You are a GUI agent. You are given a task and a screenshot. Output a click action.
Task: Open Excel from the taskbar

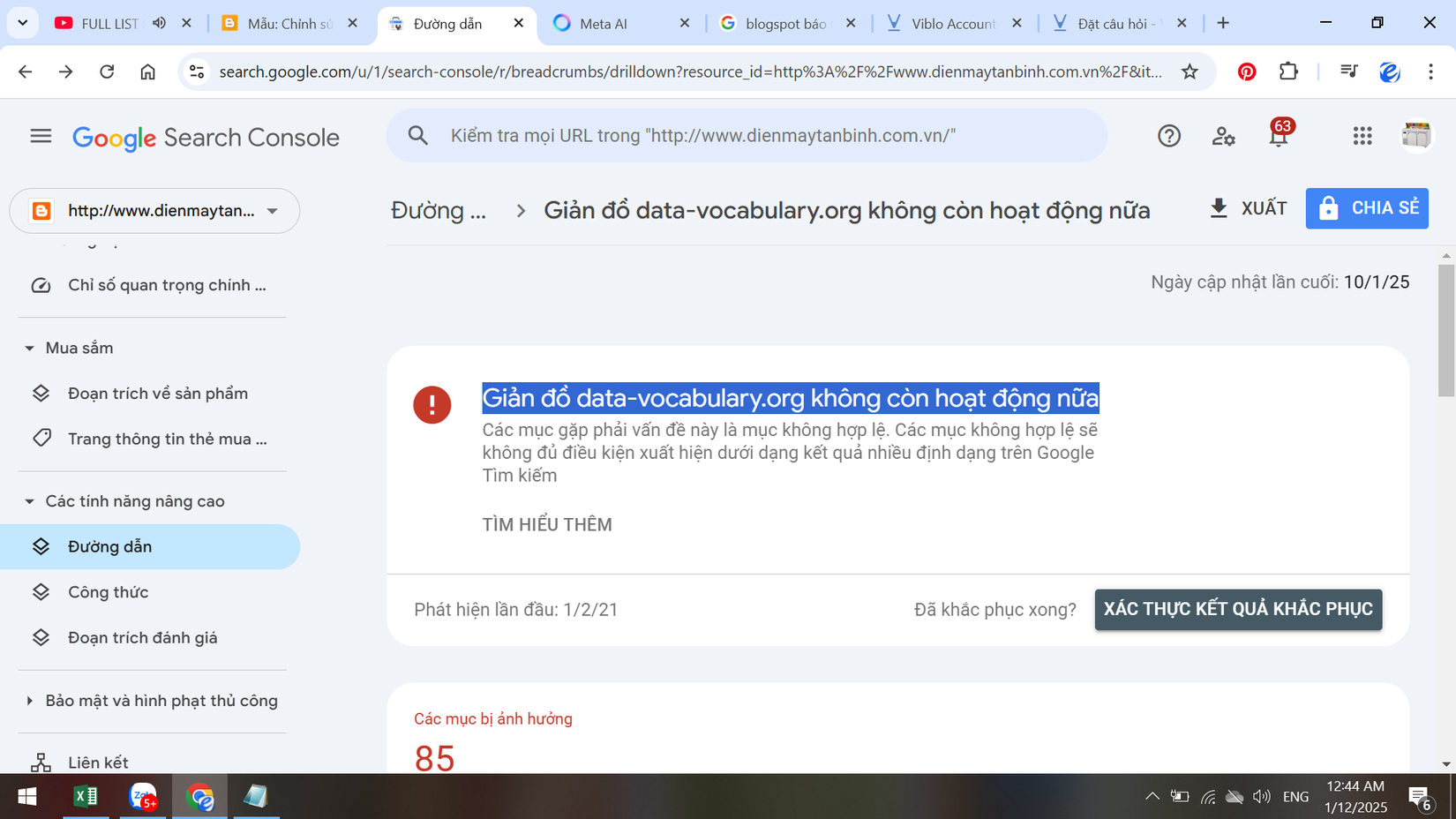tap(86, 797)
